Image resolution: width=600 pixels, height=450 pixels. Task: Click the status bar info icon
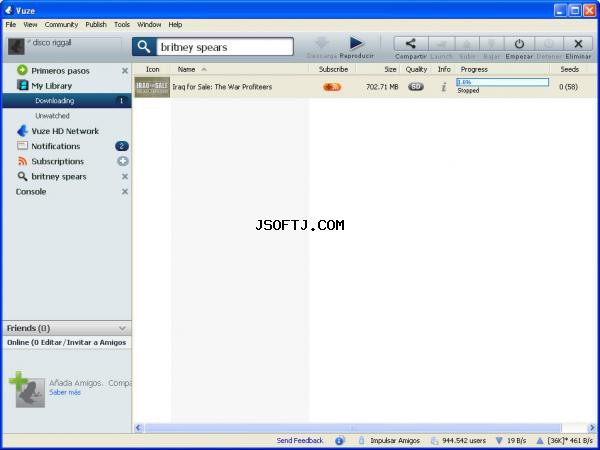point(340,440)
